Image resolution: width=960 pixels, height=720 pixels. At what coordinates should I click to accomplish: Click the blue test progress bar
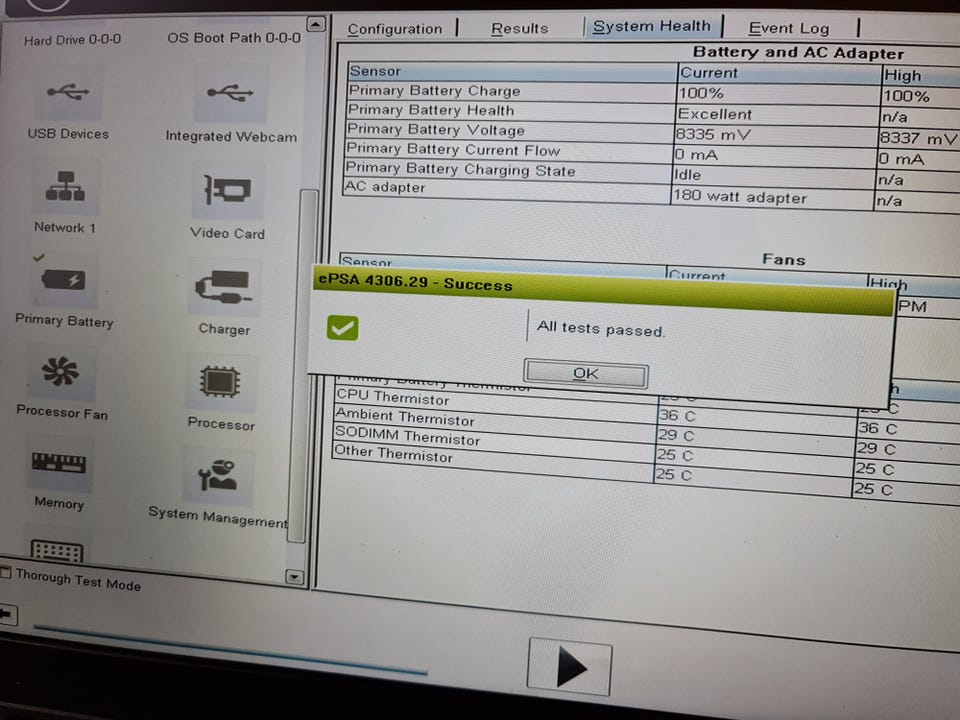(x=230, y=650)
